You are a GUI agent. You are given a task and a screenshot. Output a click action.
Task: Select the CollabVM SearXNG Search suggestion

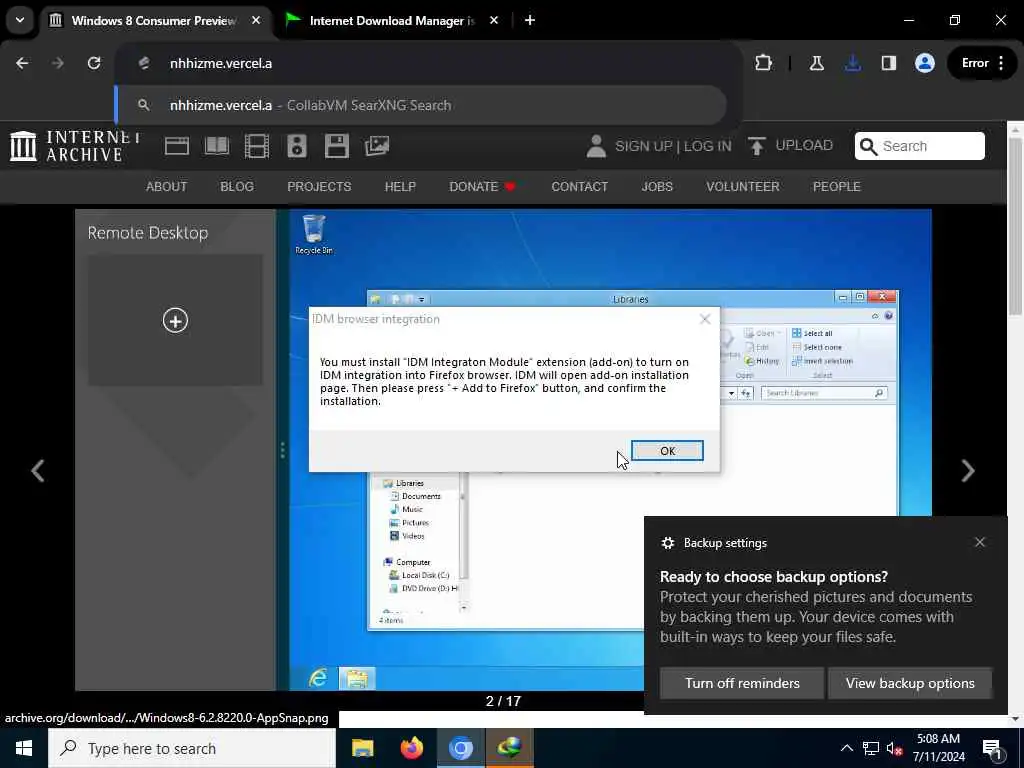point(421,105)
